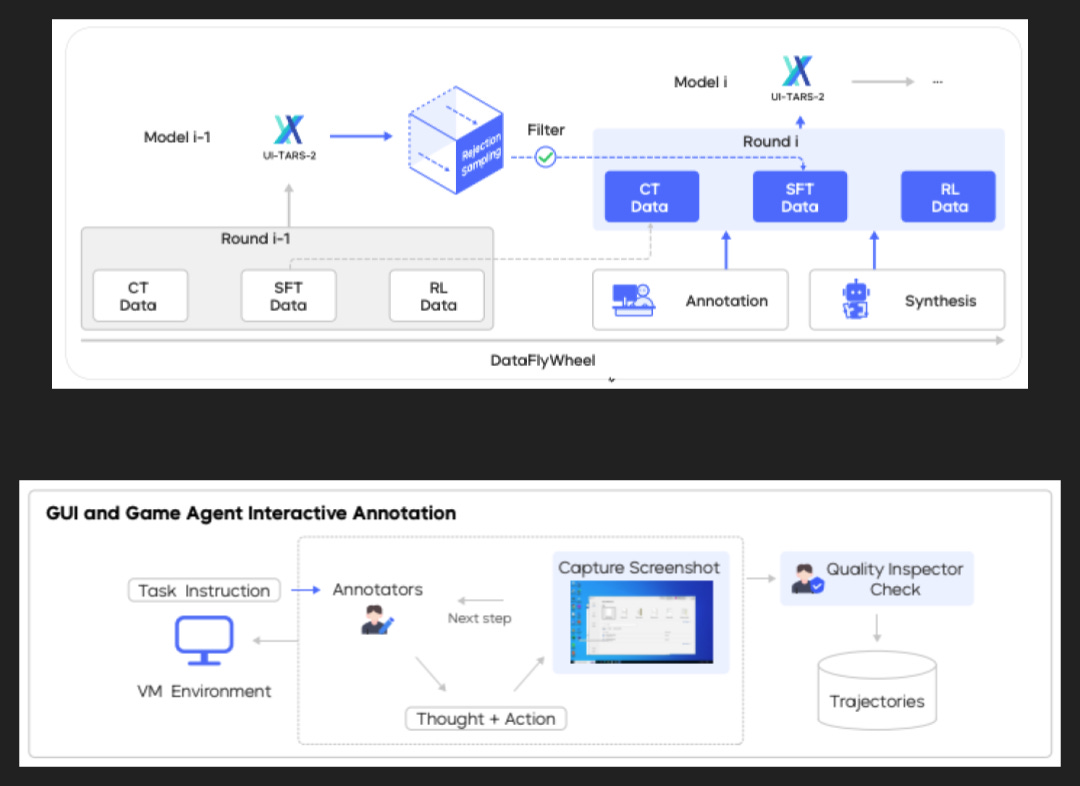
Task: Click the "GUI and Game Agent Interactive Annotation" title
Action: click(251, 513)
